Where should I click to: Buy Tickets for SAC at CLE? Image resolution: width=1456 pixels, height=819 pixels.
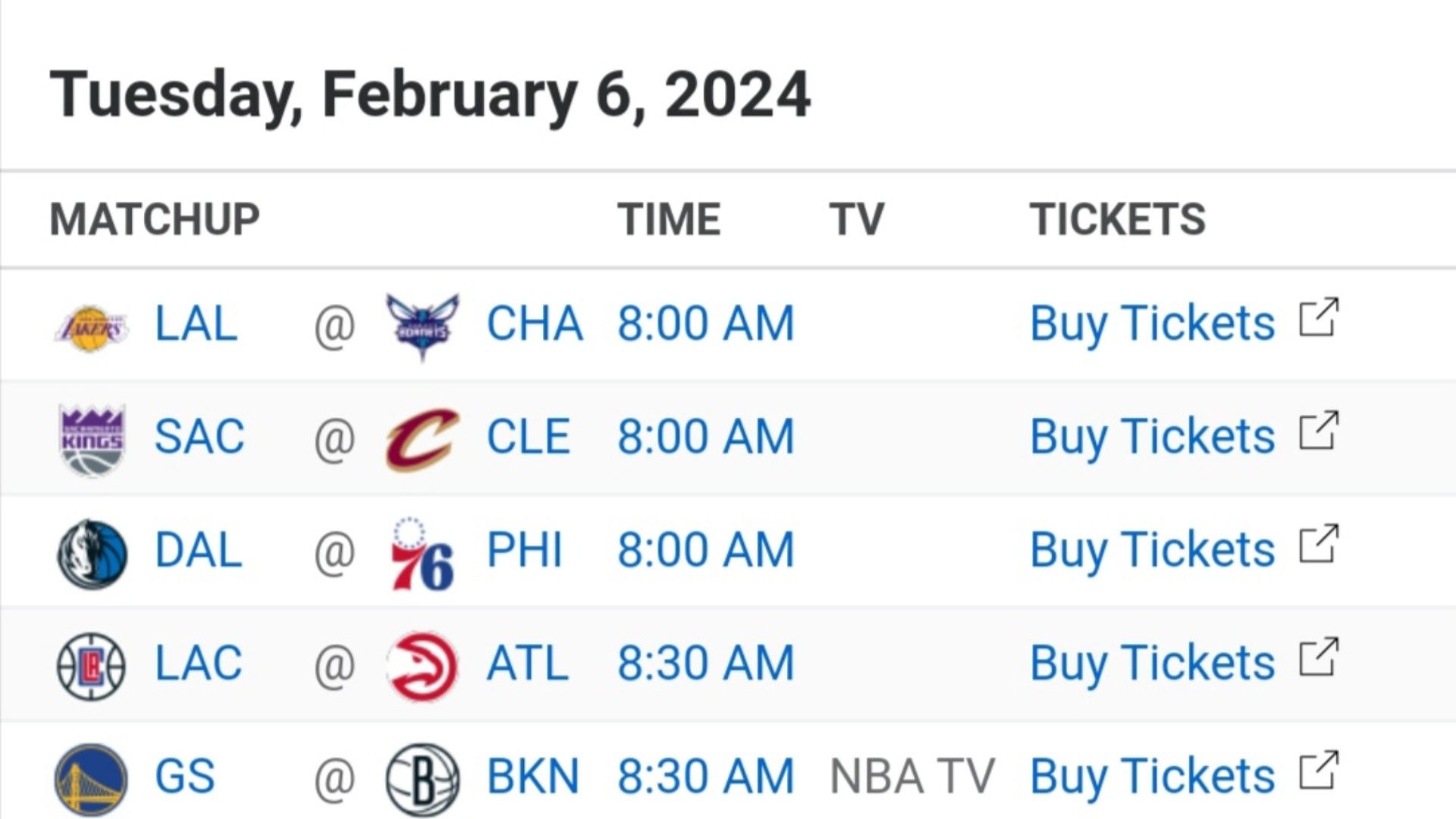point(1152,438)
